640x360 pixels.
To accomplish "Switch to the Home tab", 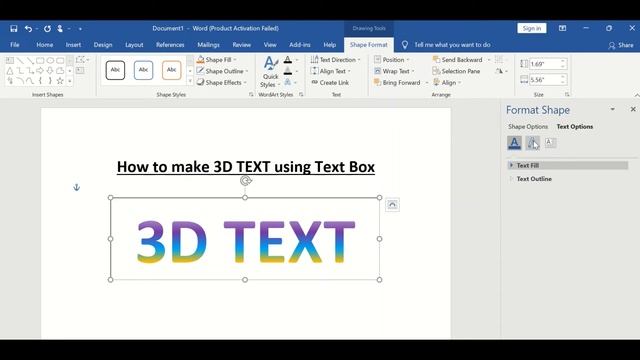I will click(44, 45).
